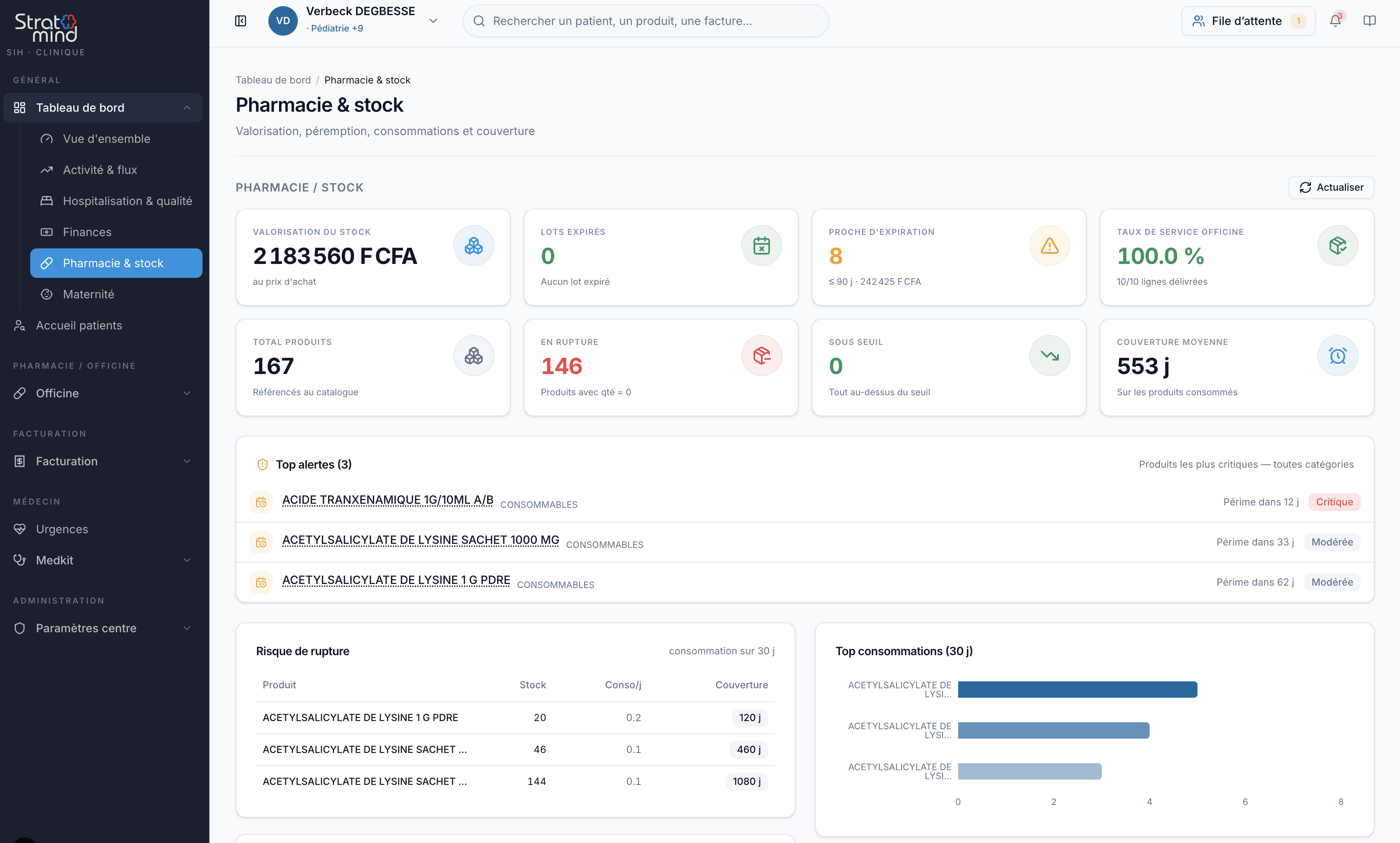Collapse the sidebar panel icon

(240, 21)
